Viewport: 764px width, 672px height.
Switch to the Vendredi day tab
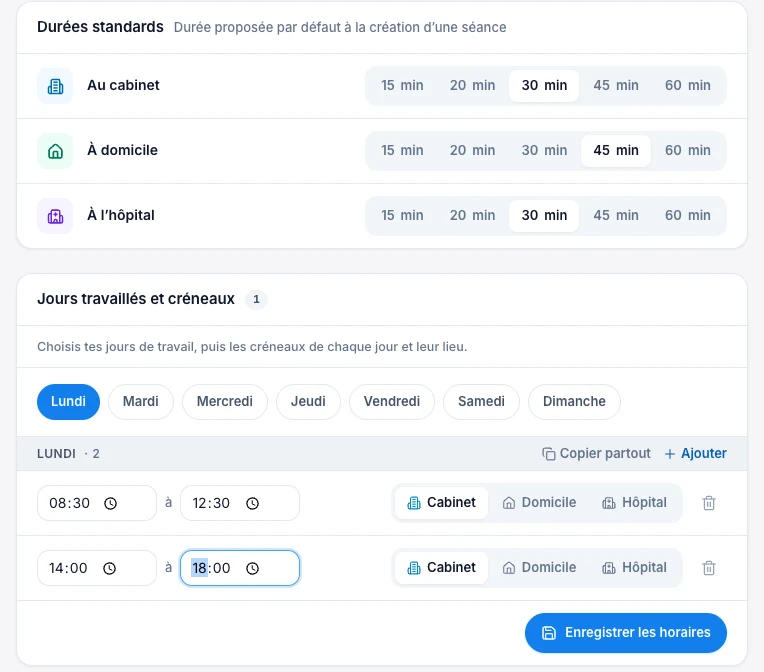tap(392, 402)
